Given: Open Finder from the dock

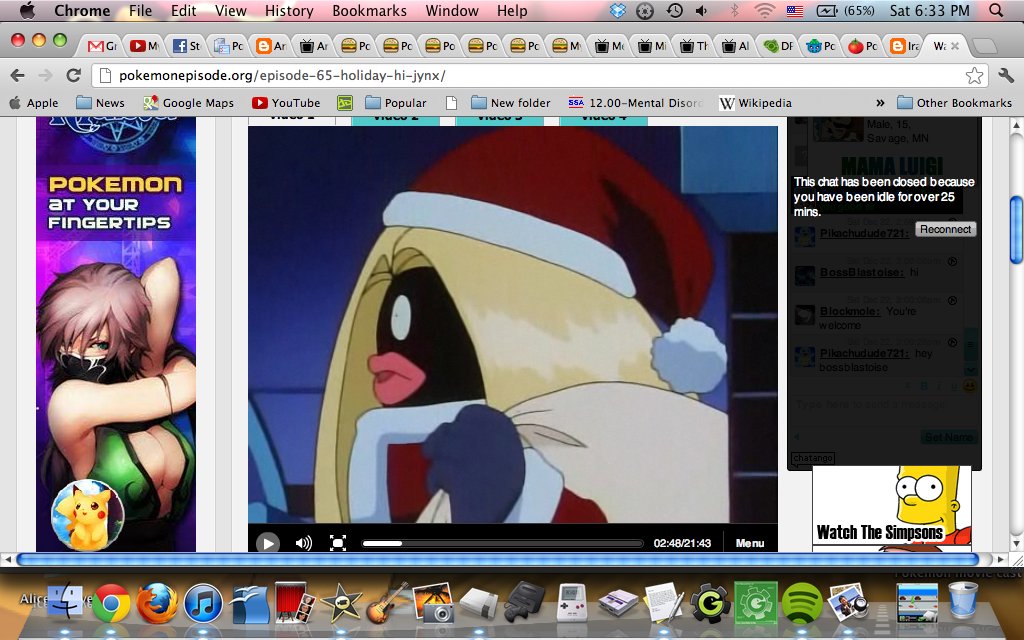Looking at the screenshot, I should [x=66, y=601].
